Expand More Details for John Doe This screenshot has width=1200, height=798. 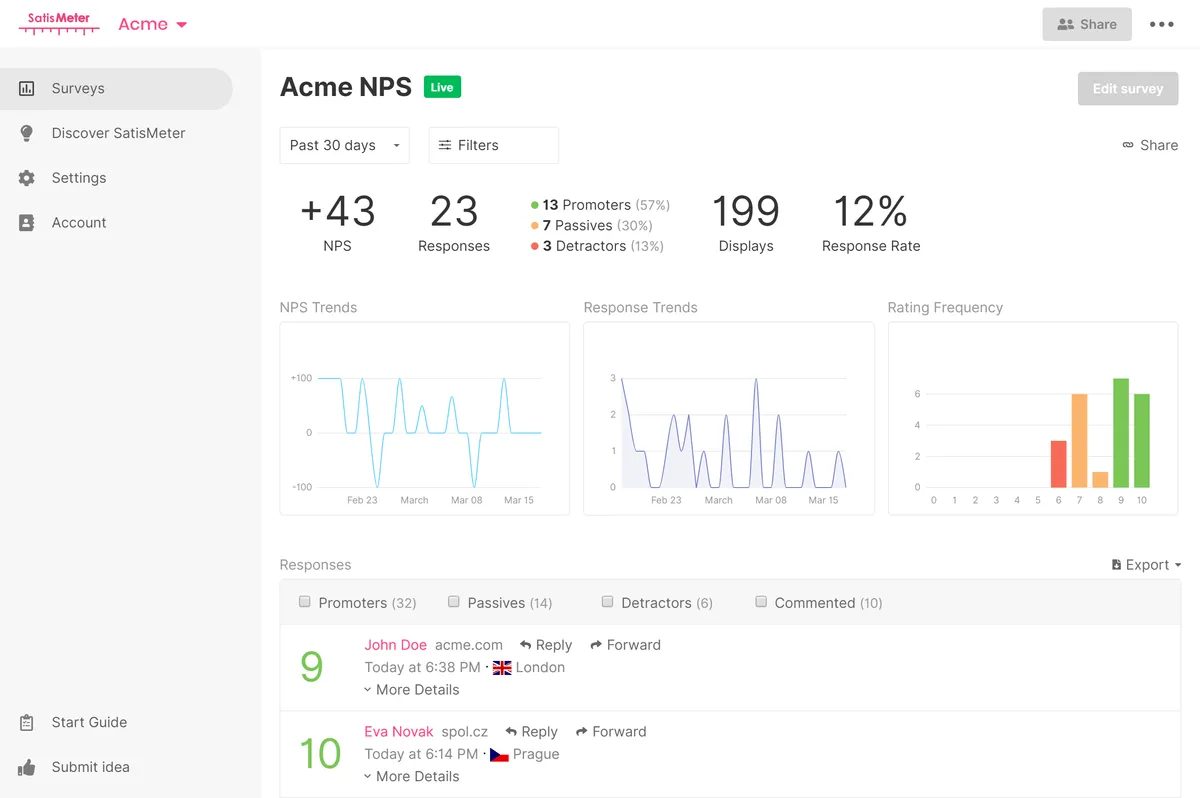[412, 690]
